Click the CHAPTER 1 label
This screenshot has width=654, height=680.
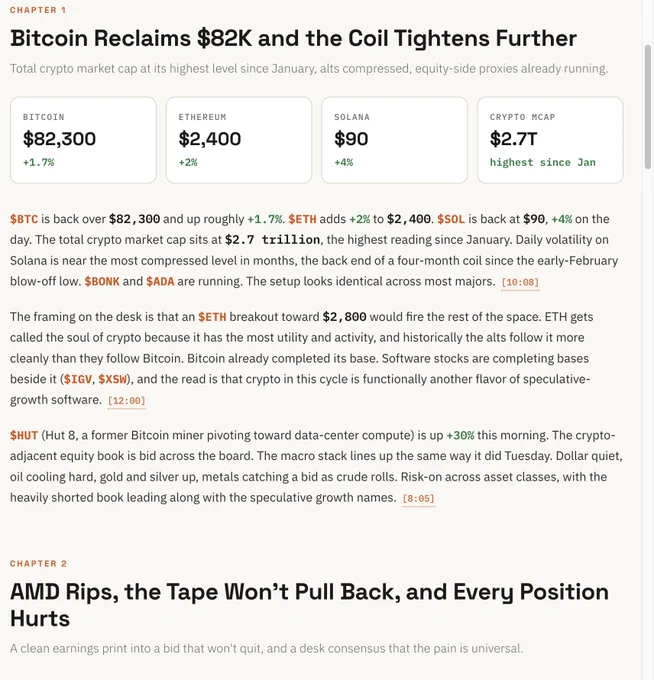38,10
